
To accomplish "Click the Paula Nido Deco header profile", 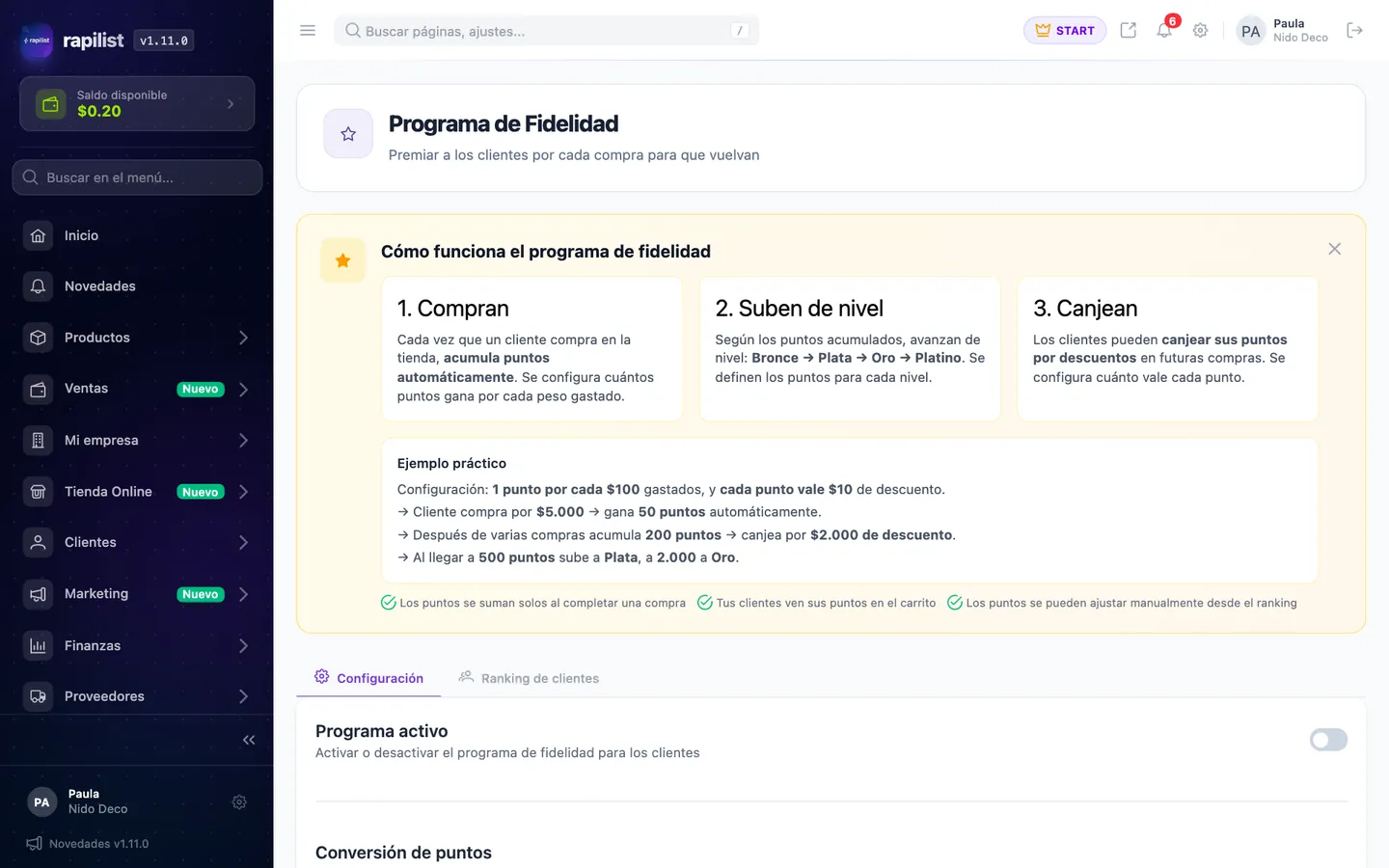I will (1283, 31).
